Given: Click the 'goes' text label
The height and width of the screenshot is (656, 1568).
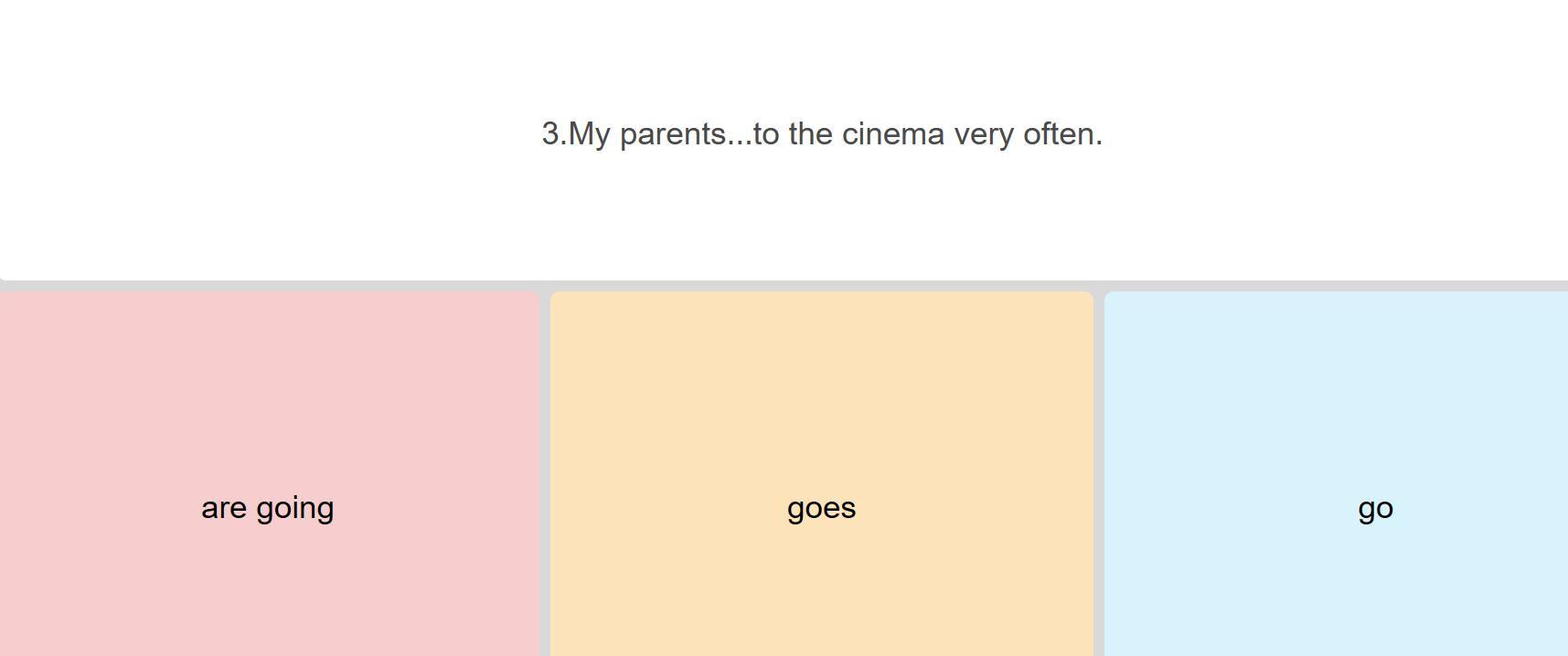Looking at the screenshot, I should pyautogui.click(x=821, y=509).
